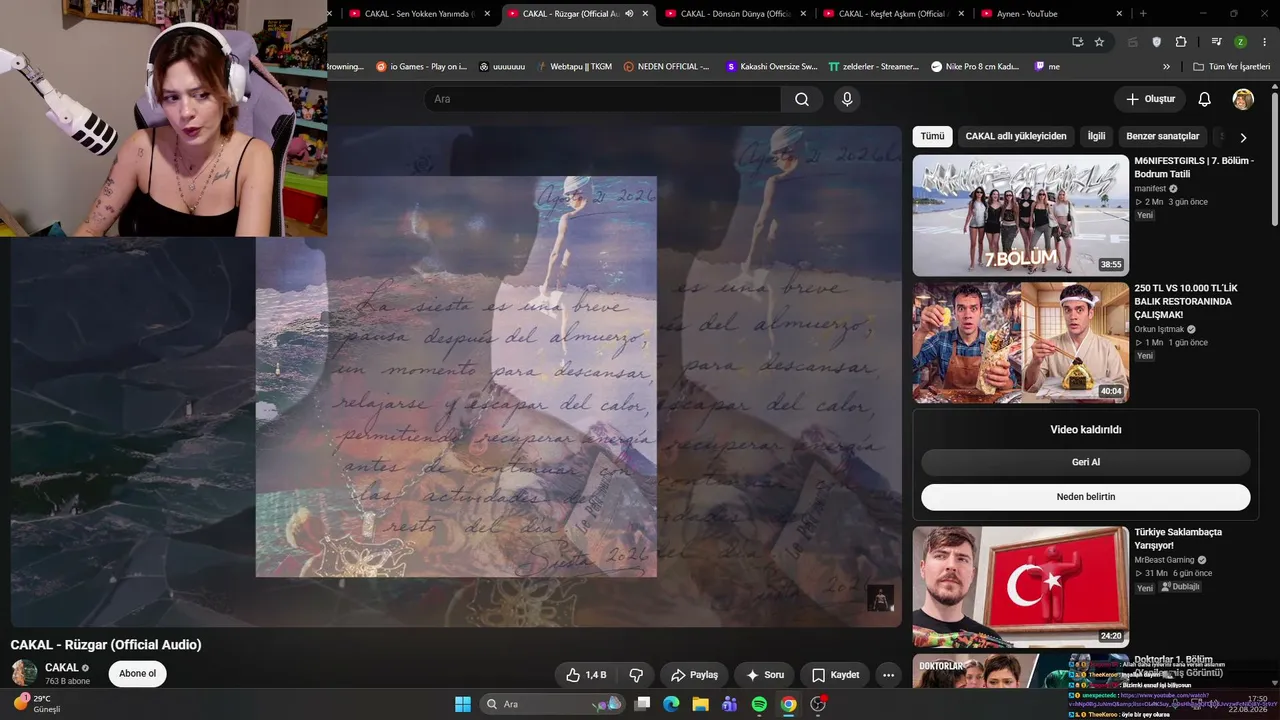
Task: Open the Türkiye Saklambaçta Yarışıyor video thumbnail
Action: pyautogui.click(x=1020, y=587)
